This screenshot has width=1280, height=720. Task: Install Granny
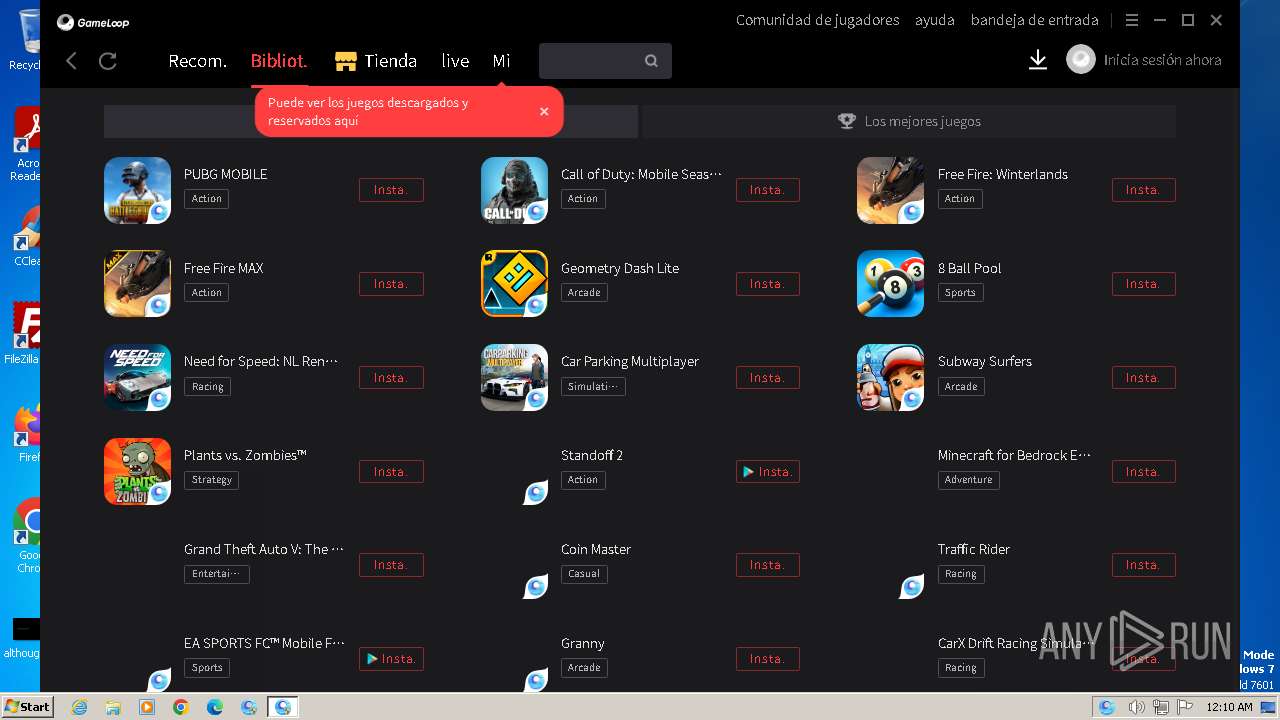coord(767,659)
